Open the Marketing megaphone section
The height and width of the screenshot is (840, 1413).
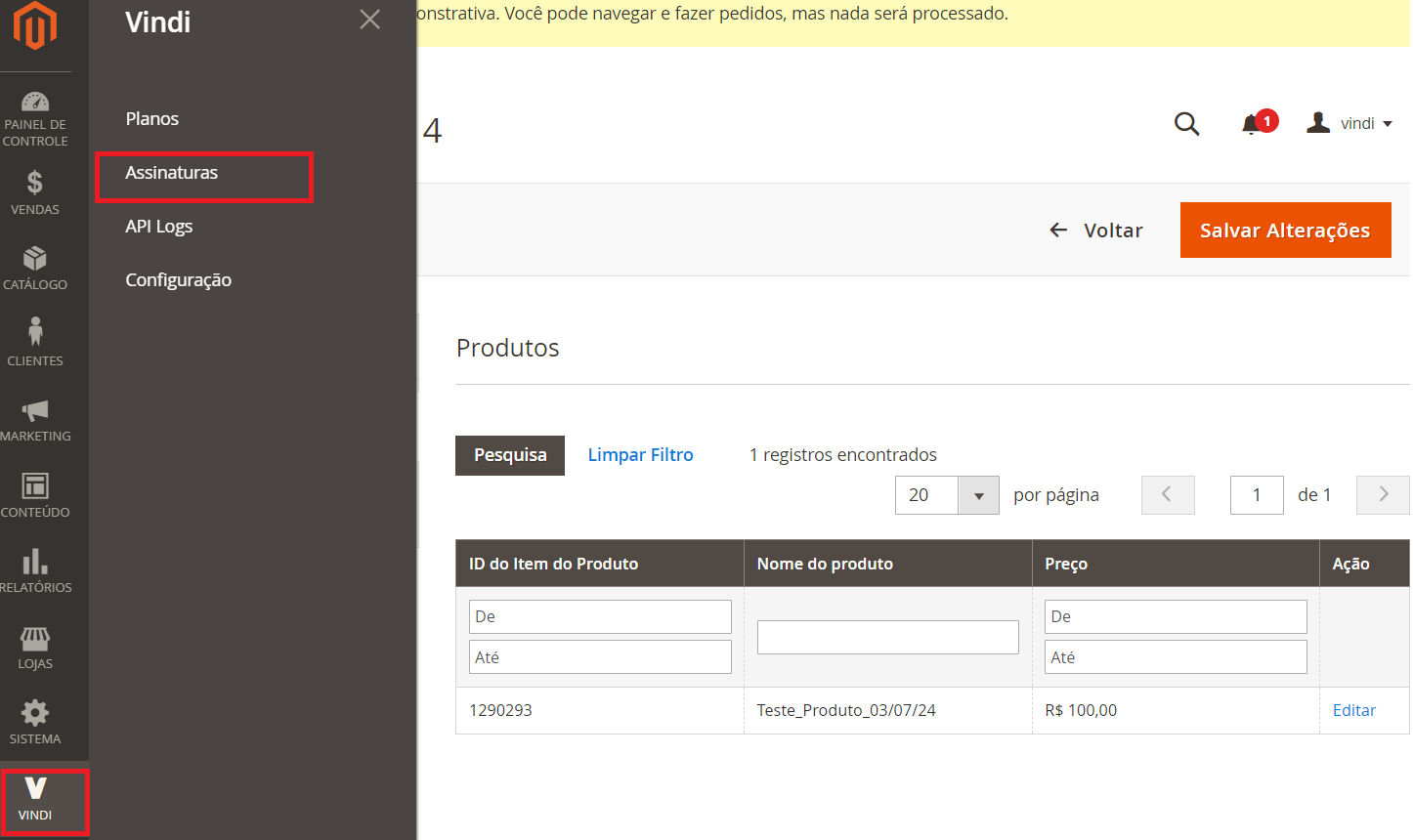click(x=35, y=419)
